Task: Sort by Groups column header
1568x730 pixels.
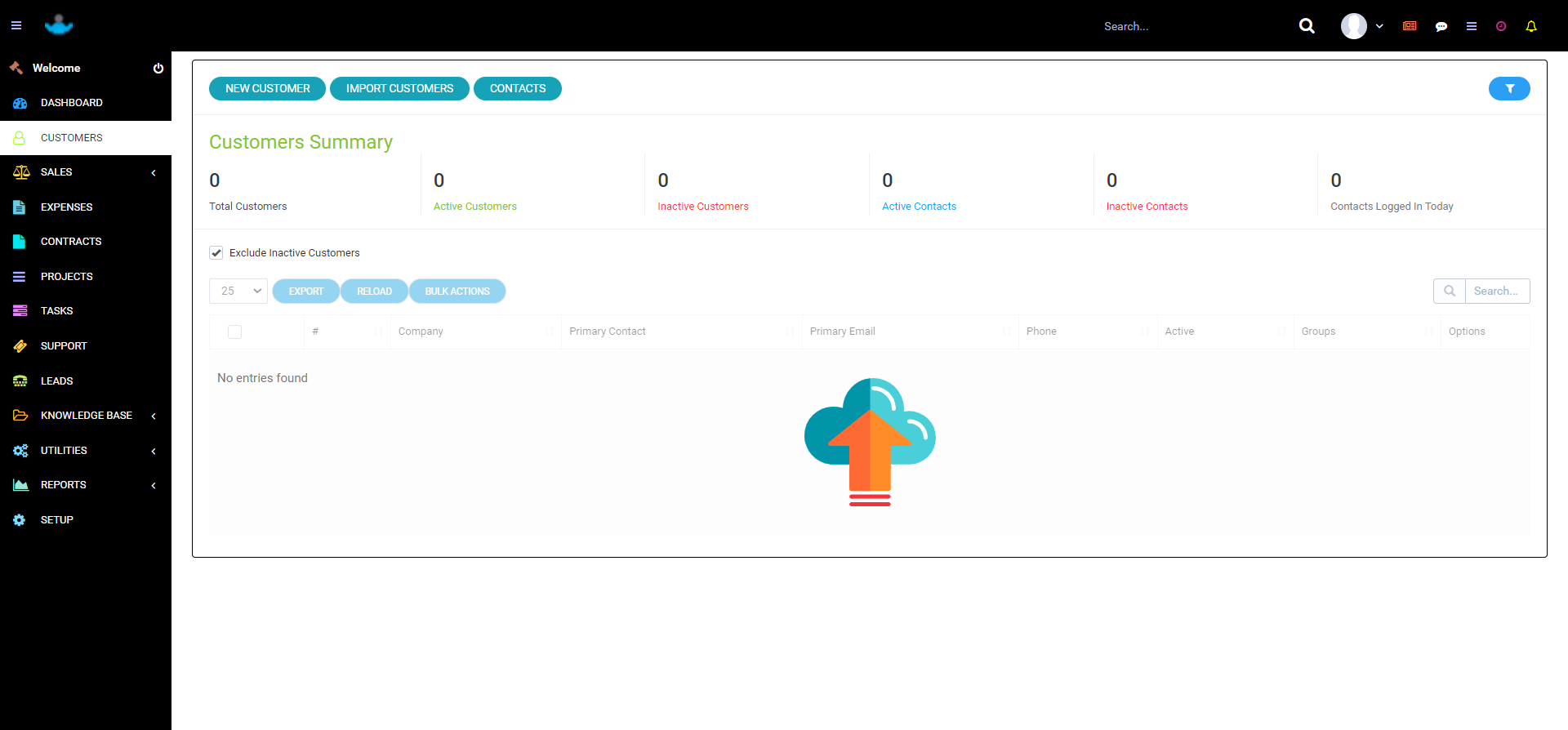Action: [x=1367, y=332]
